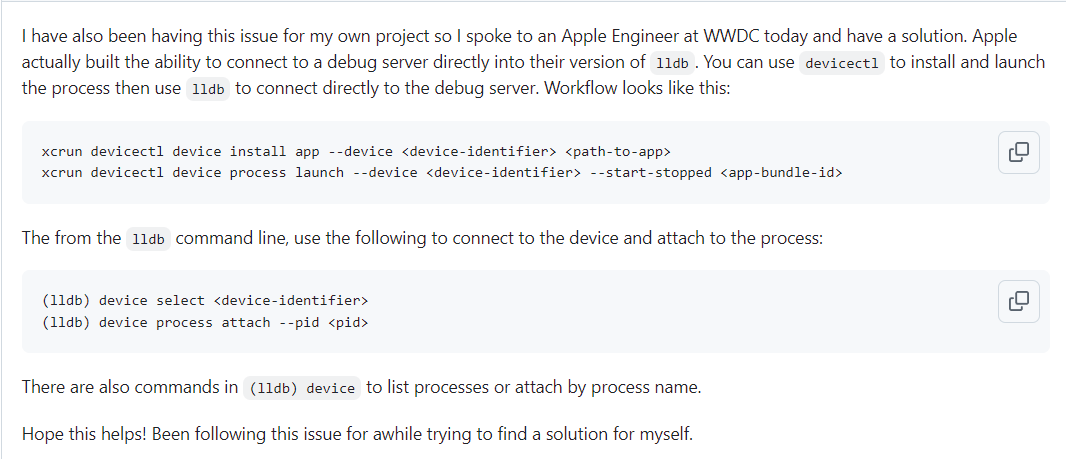Click the <app-bundle-id> placeholder
Viewport: 1066px width, 459px height.
coord(781,173)
